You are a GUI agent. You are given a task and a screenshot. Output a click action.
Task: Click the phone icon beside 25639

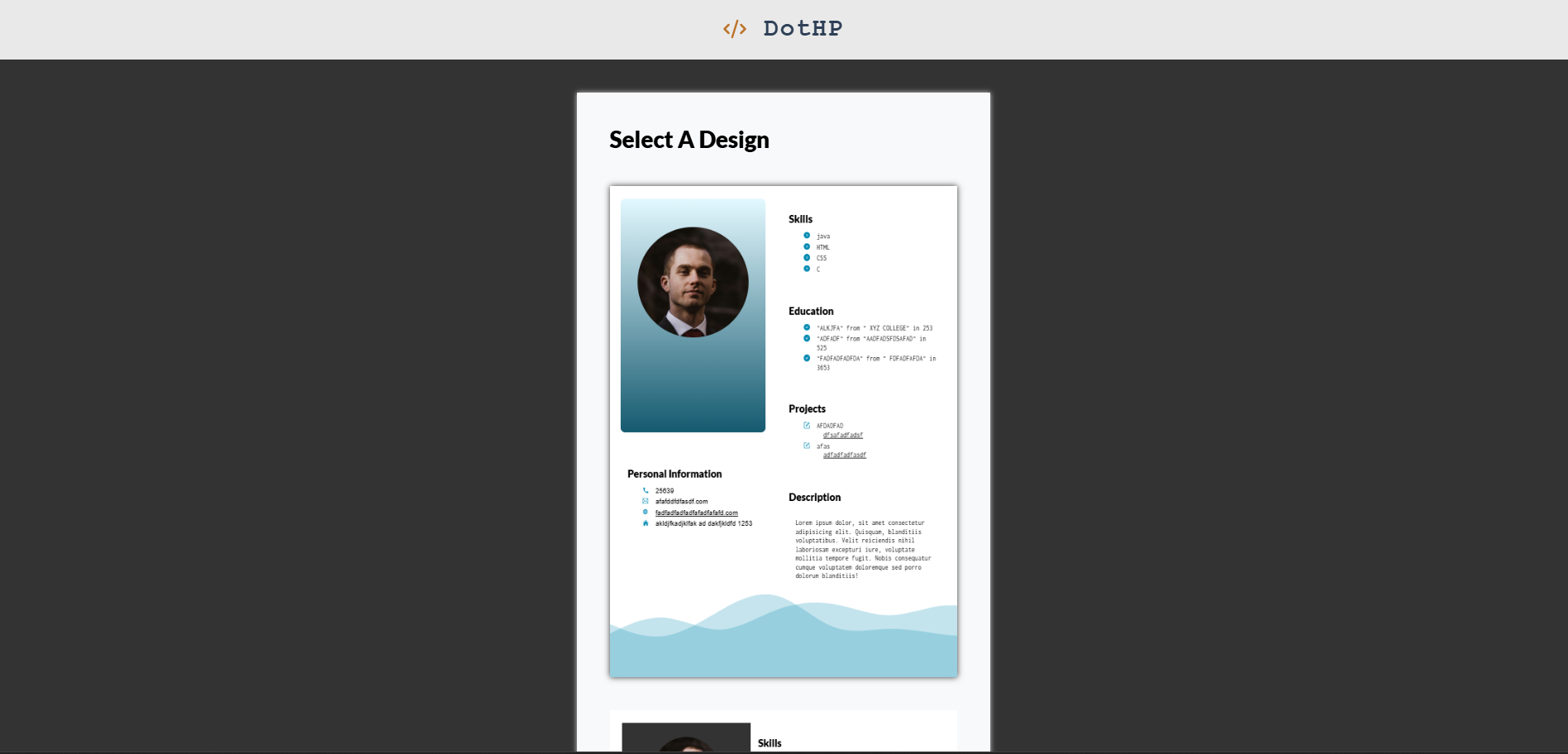click(646, 490)
